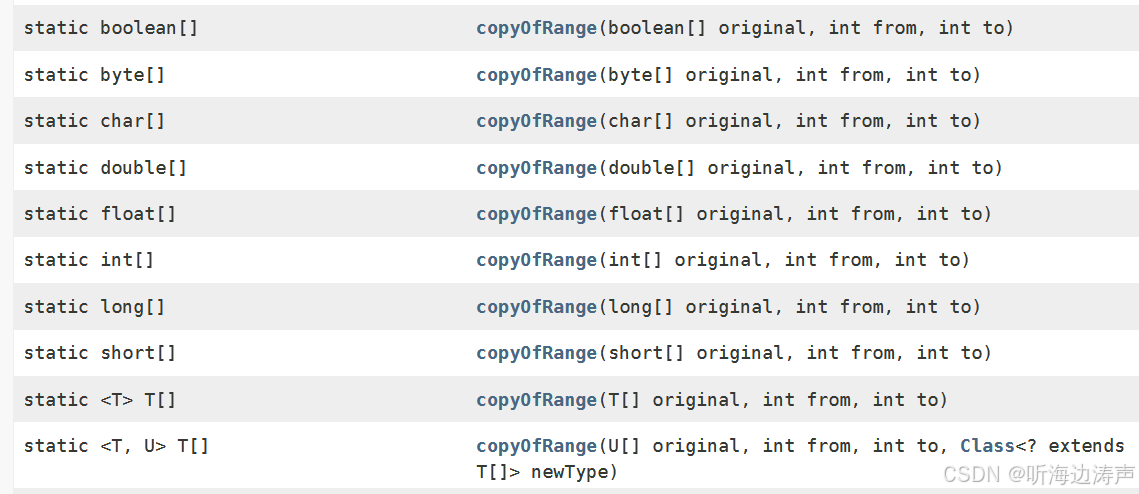Select the 'static byte[]' return type cell
1139x494 pixels.
tap(94, 75)
